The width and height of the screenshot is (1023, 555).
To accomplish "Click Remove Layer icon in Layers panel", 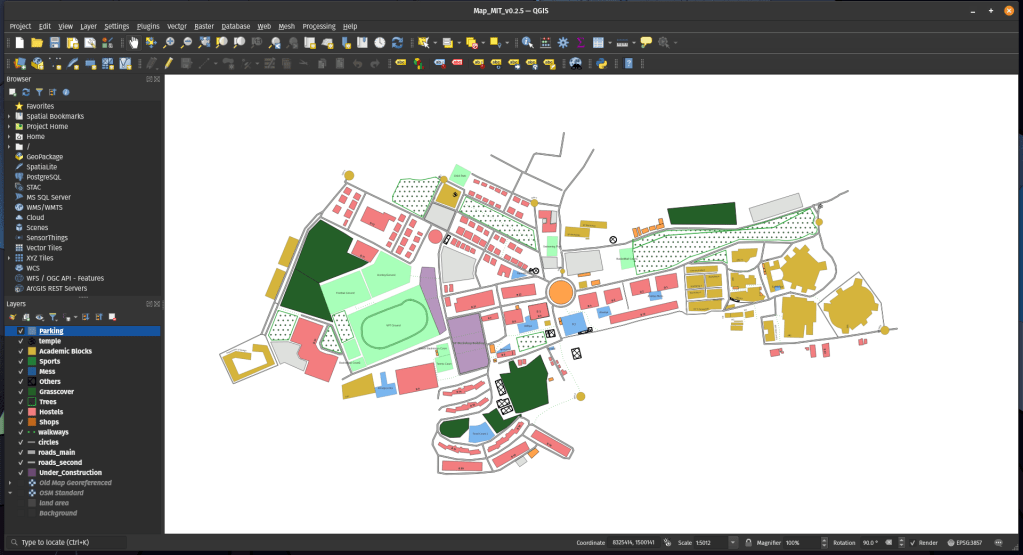I will click(113, 316).
